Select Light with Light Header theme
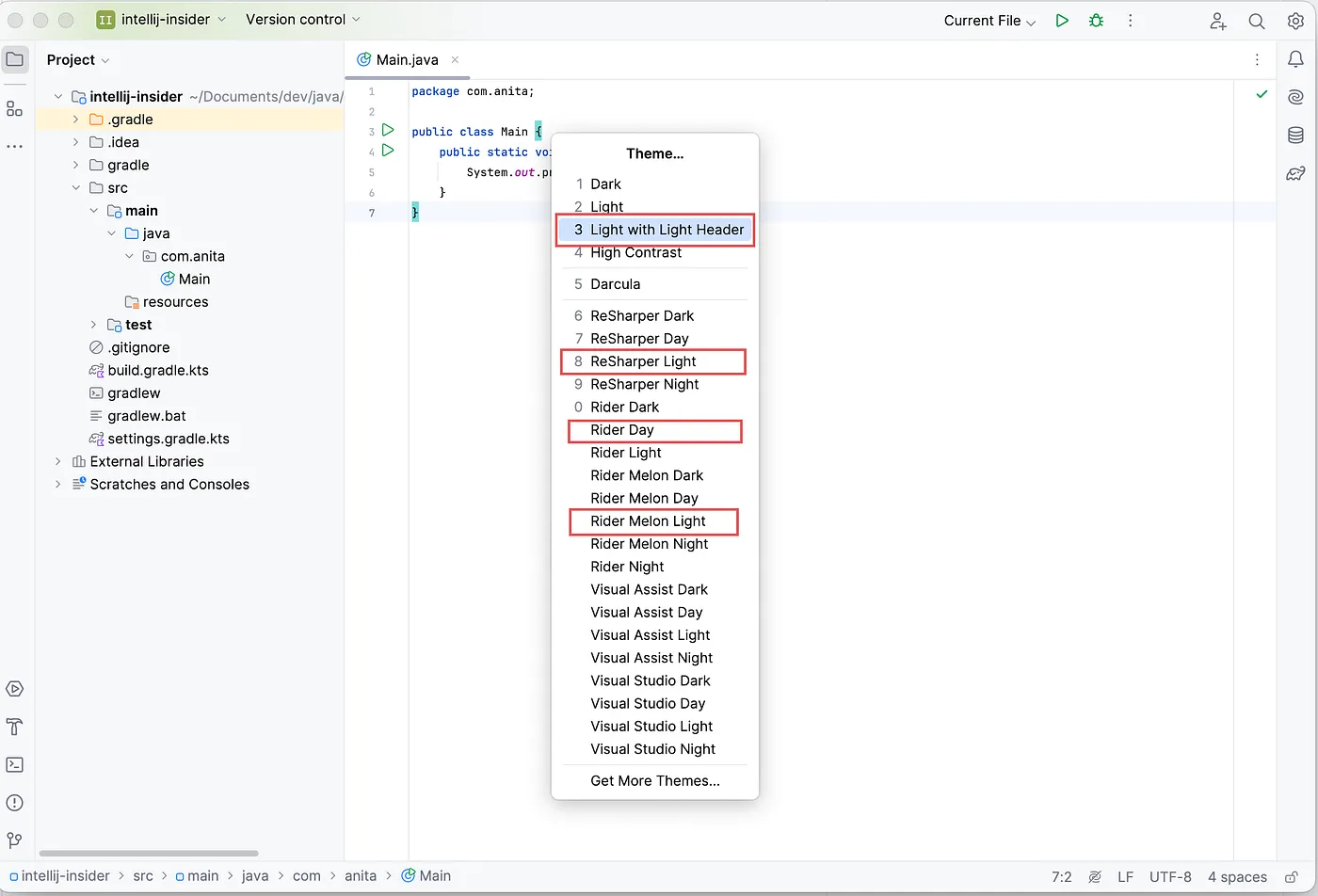The width and height of the screenshot is (1318, 896). tap(654, 230)
